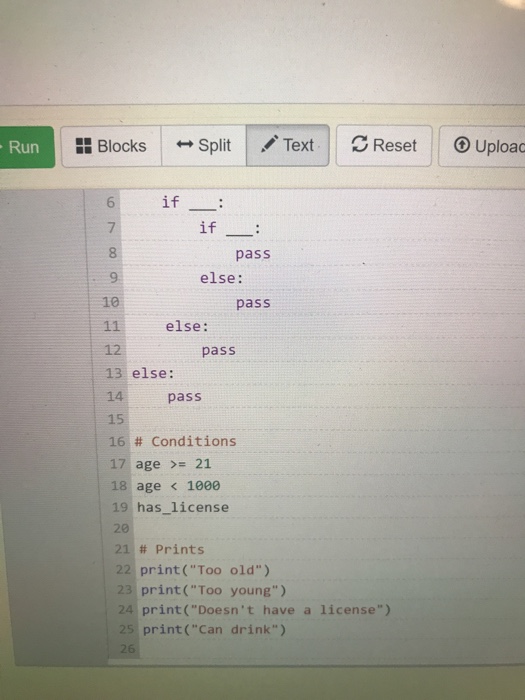Click the pencil icon on Text
This screenshot has height=700, width=525.
[270, 144]
